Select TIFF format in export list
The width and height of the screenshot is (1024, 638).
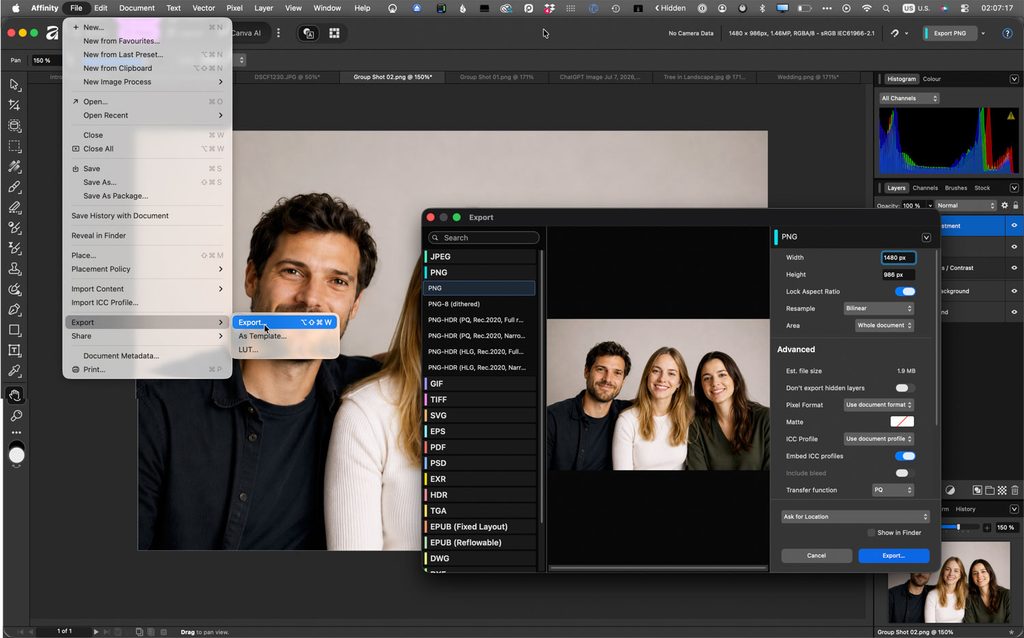coord(480,399)
